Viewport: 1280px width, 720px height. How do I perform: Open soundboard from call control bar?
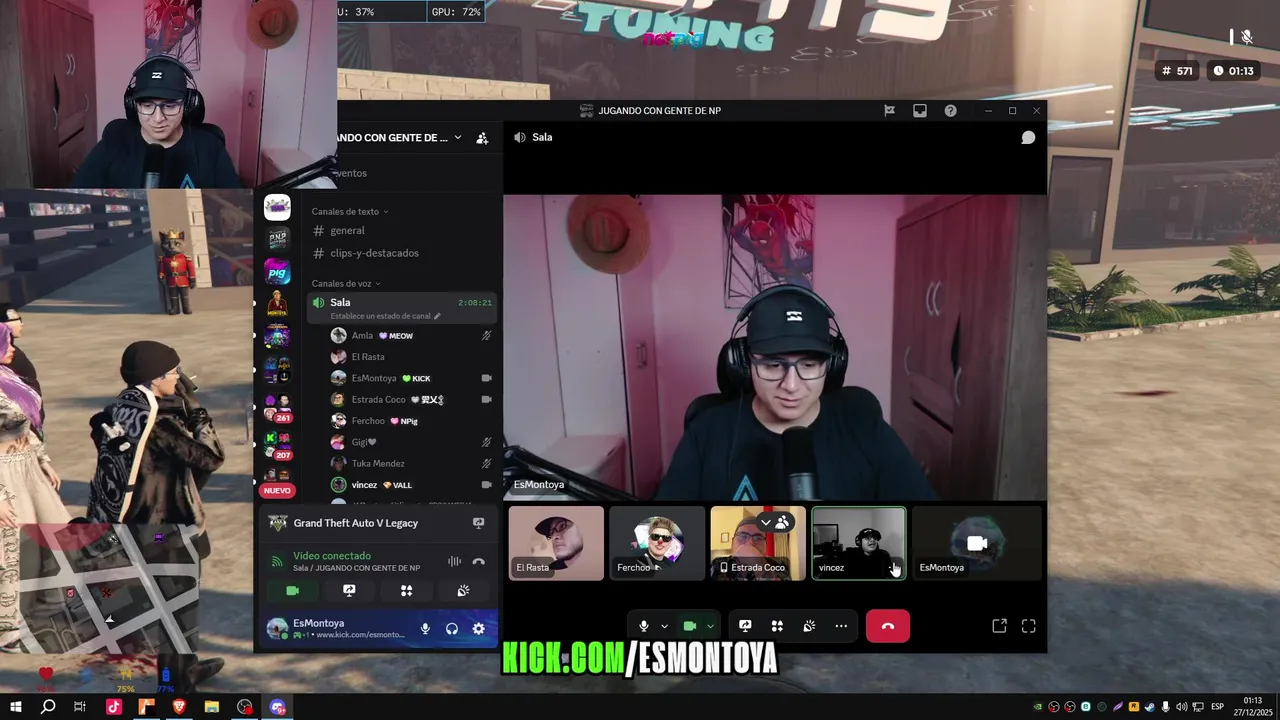click(809, 626)
